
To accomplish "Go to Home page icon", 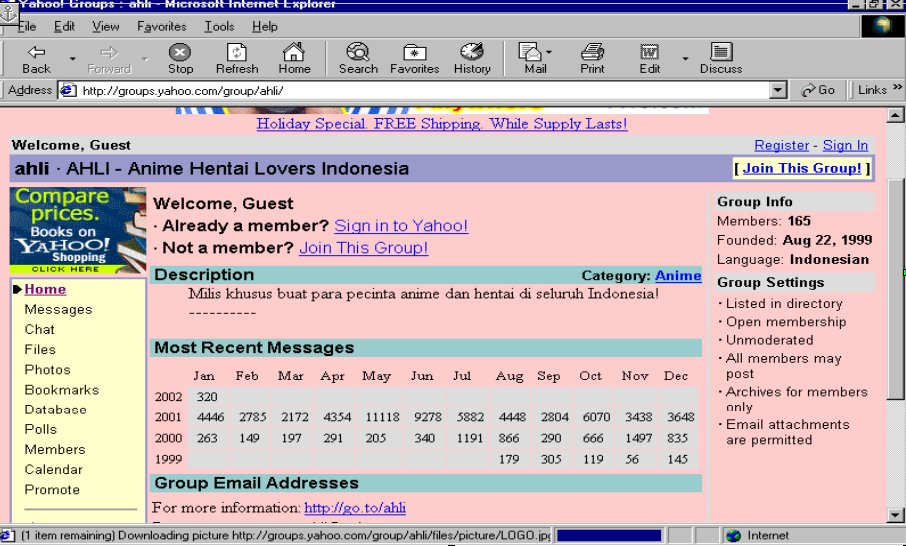I will click(x=294, y=52).
